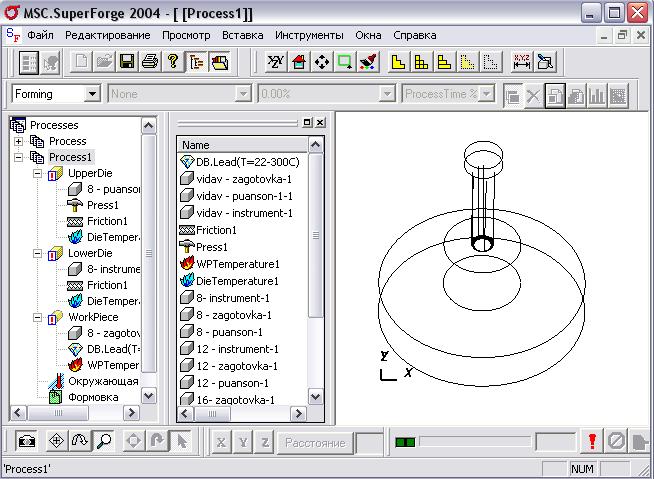Click the bar chart results icon

(597, 95)
